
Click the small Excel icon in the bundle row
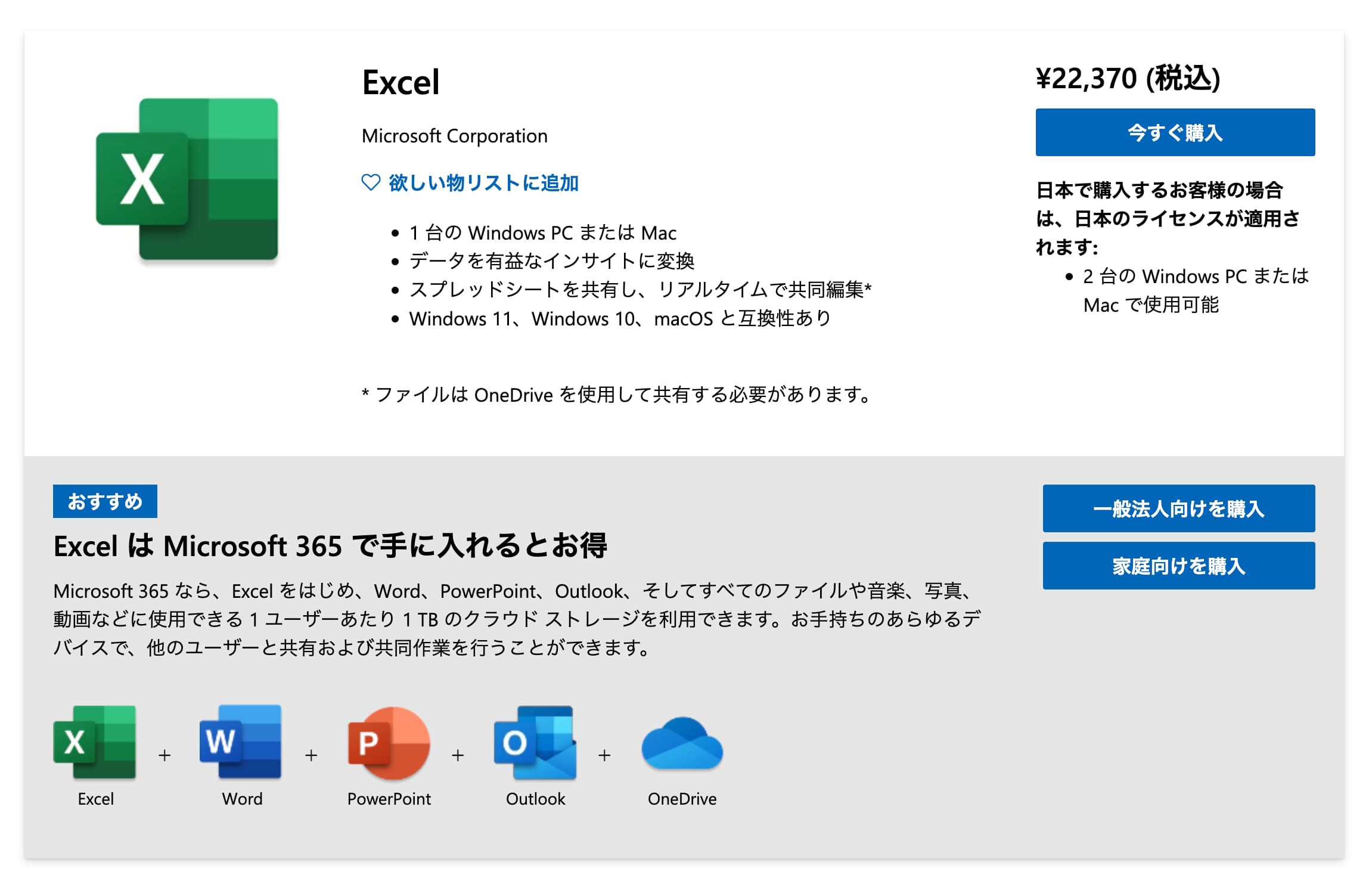(95, 742)
